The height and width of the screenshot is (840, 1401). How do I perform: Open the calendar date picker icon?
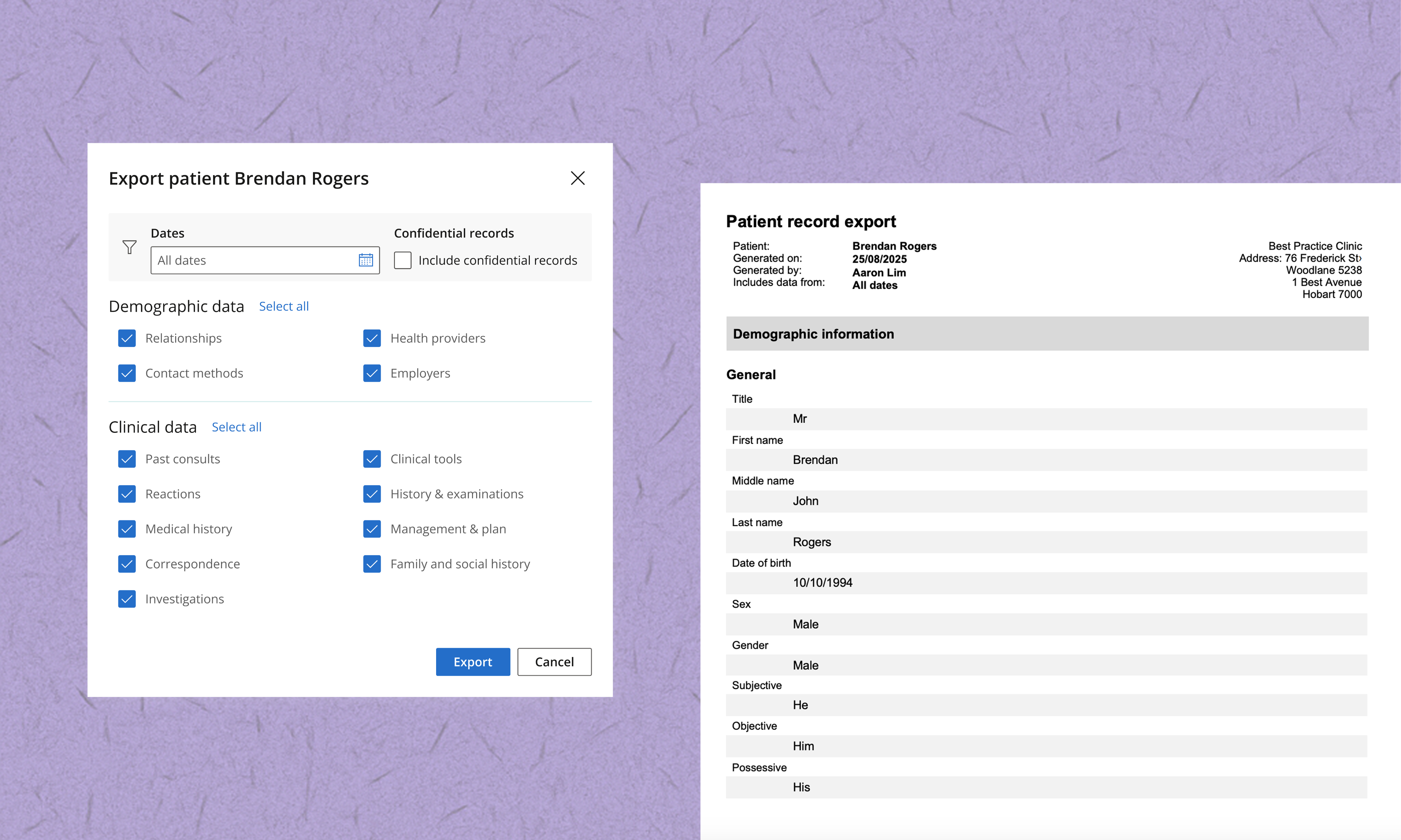366,261
